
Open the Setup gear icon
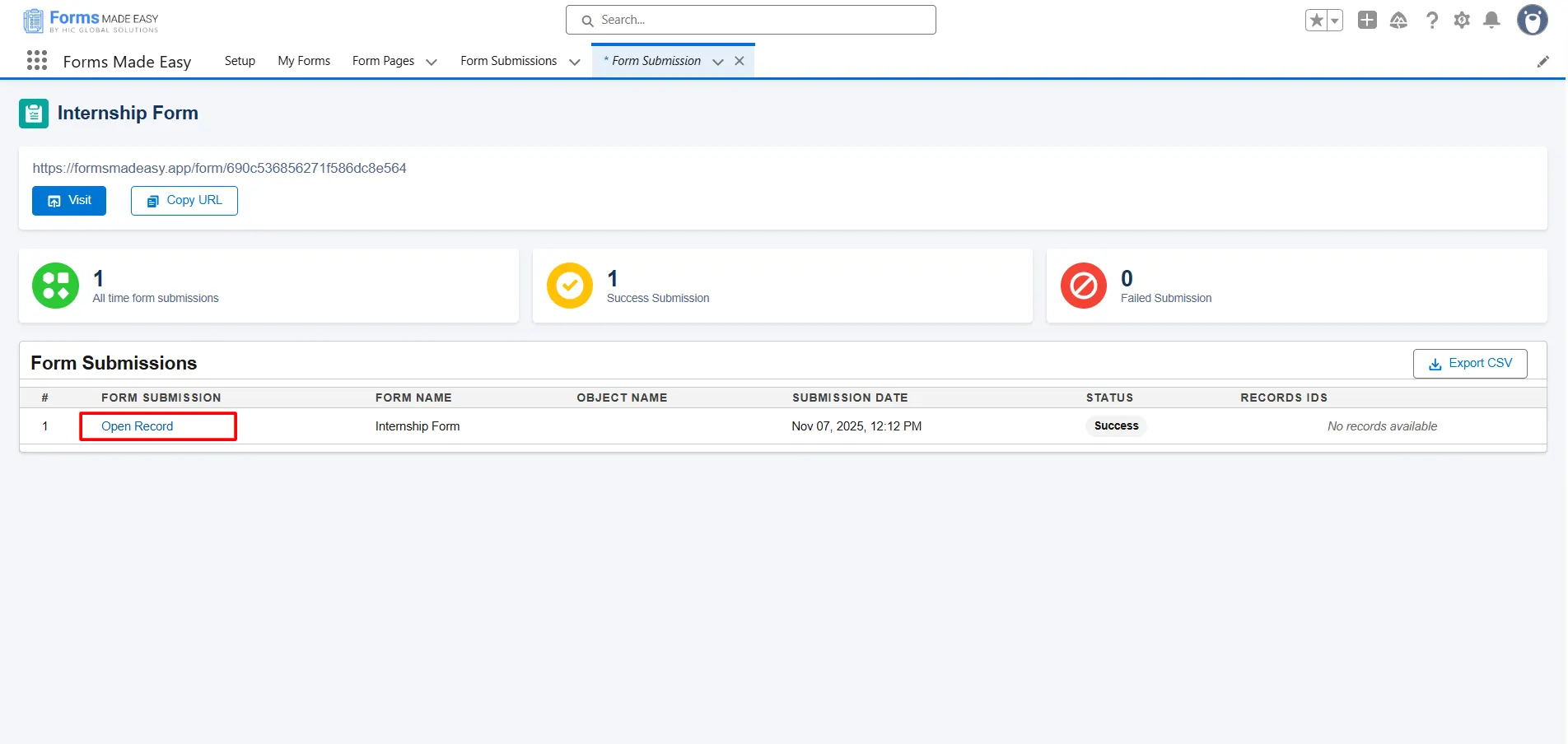(x=1462, y=21)
